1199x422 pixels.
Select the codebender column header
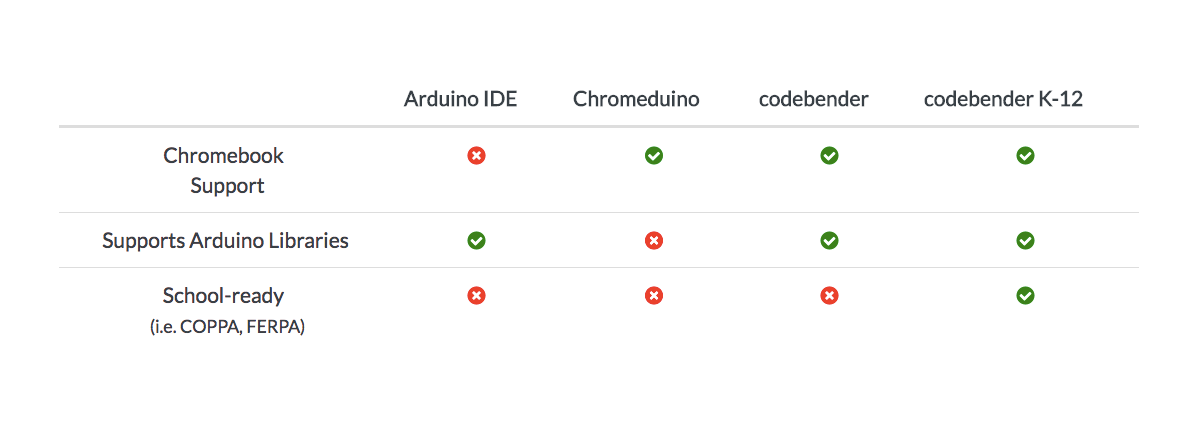[x=814, y=99]
